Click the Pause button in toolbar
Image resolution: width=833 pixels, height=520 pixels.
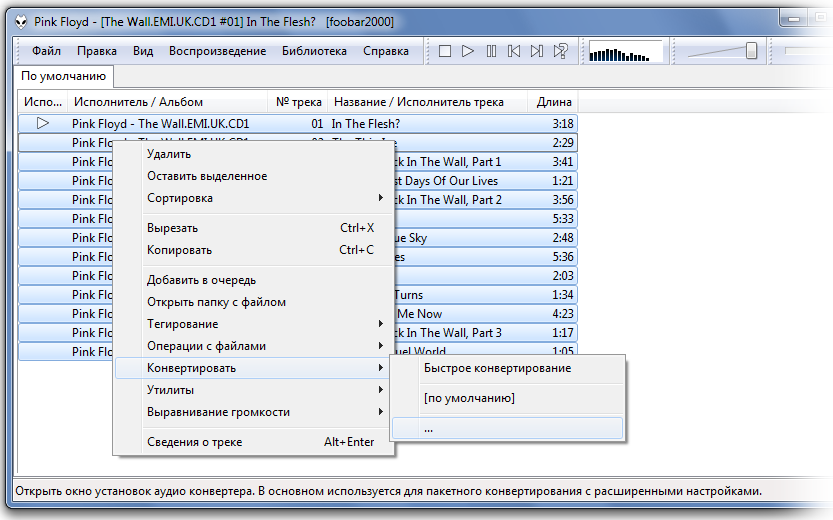point(491,51)
